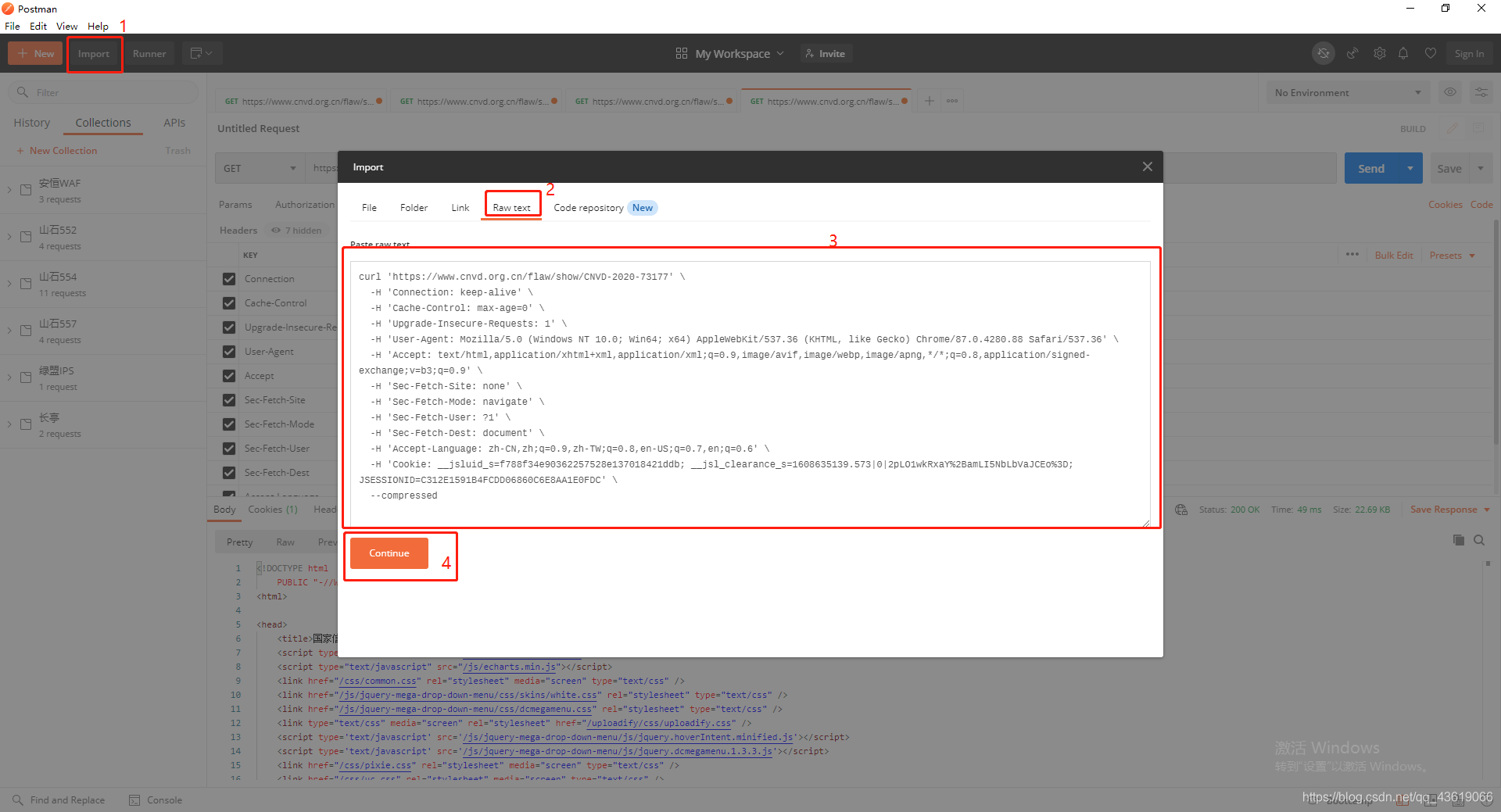This screenshot has height=812, width=1501.
Task: Open the Trash link in the sidebar
Action: [177, 150]
